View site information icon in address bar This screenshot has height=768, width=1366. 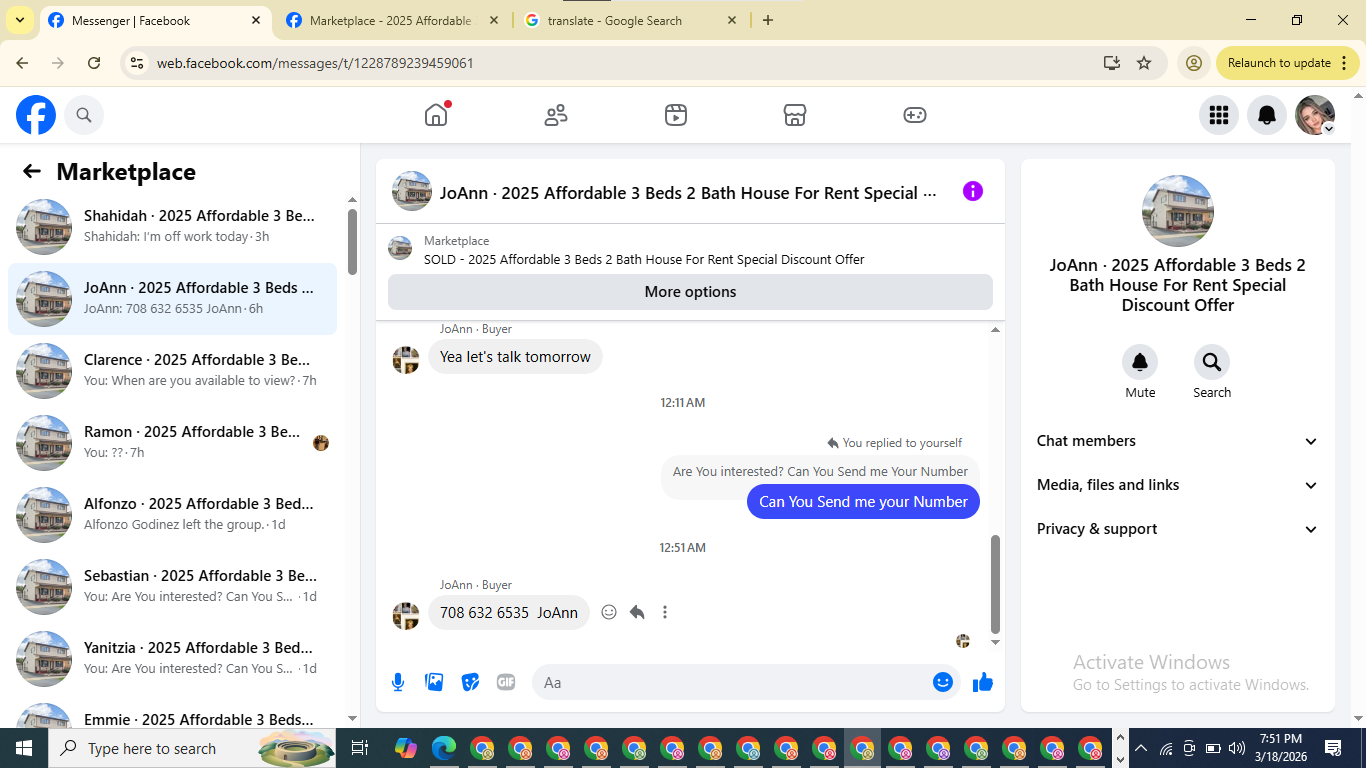pyautogui.click(x=138, y=63)
